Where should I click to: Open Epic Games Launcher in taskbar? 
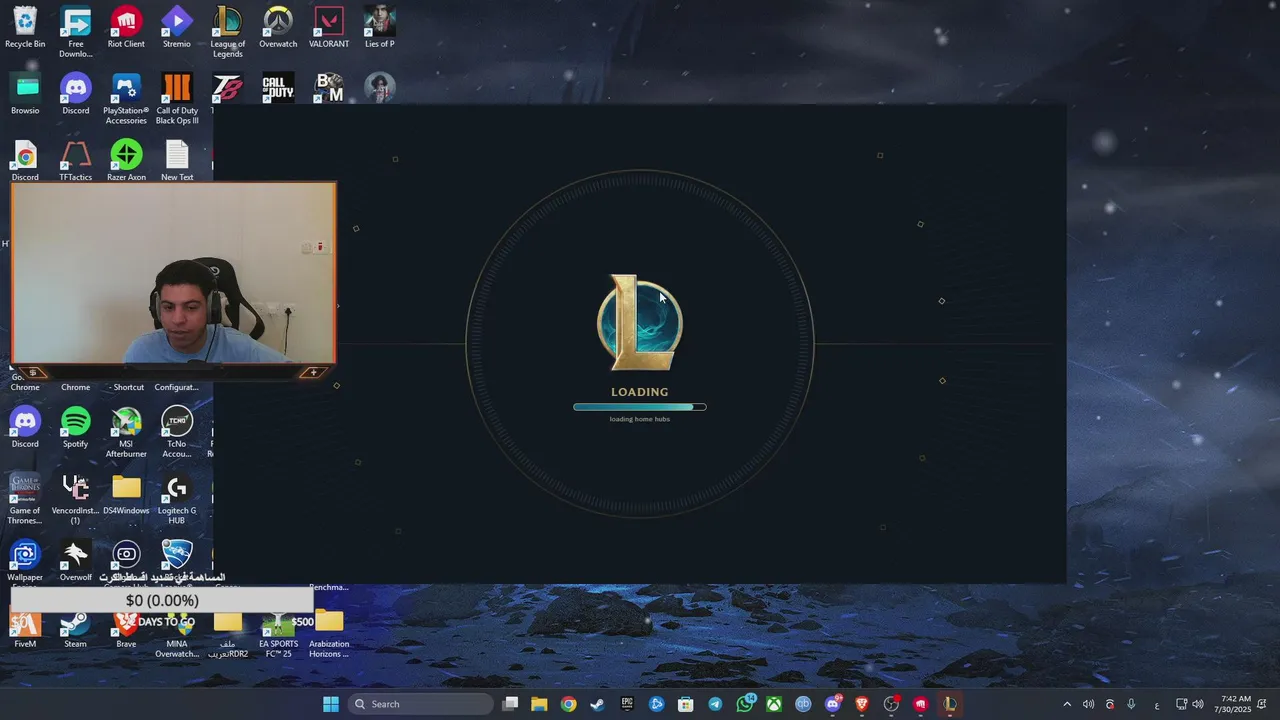coord(627,704)
